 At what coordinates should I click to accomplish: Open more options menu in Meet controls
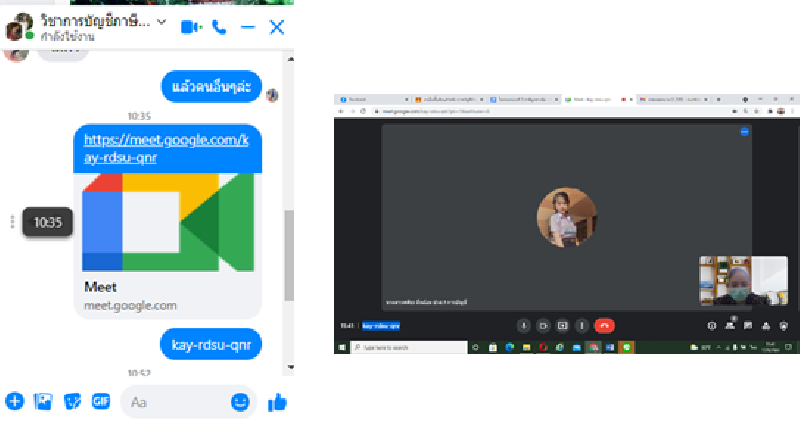583,325
